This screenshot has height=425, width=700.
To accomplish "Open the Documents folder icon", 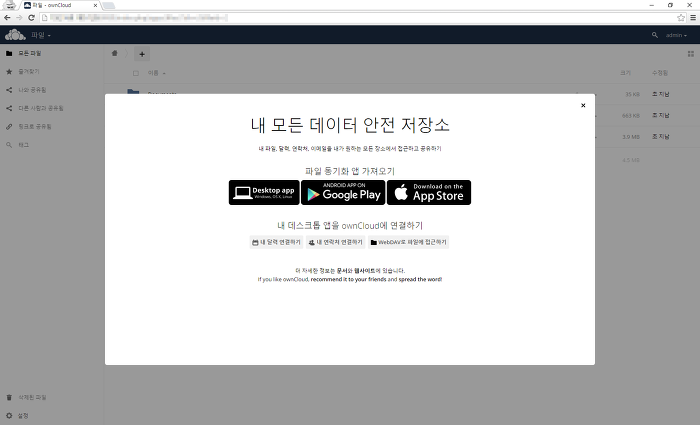I will (133, 92).
